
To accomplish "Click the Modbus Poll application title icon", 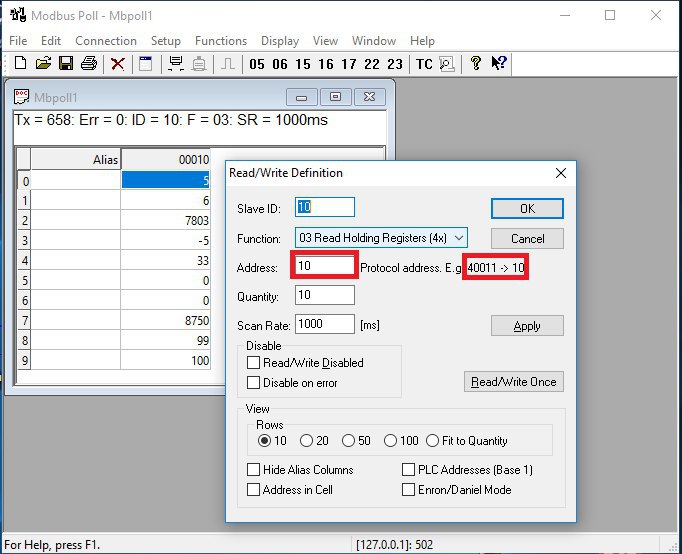I will click(x=18, y=15).
